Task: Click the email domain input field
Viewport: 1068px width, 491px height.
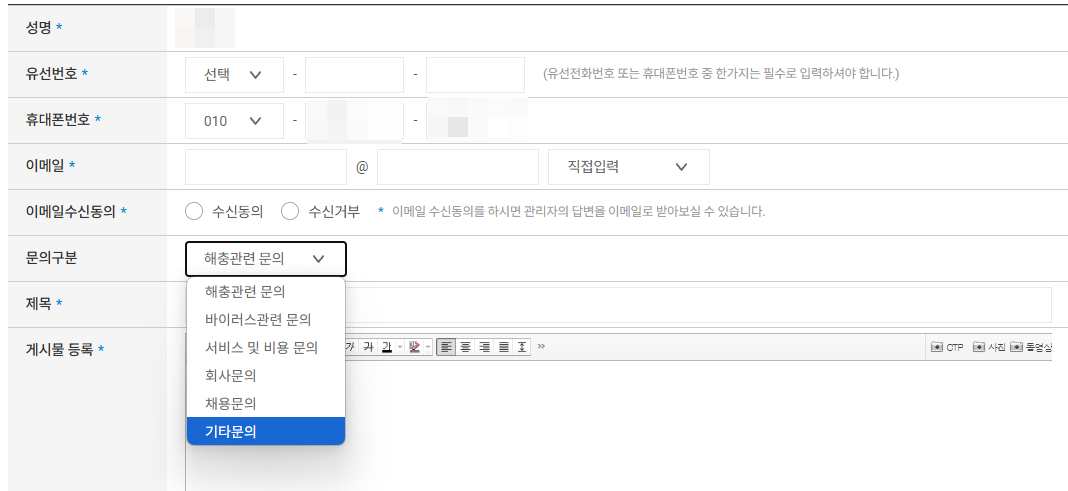Action: (458, 167)
